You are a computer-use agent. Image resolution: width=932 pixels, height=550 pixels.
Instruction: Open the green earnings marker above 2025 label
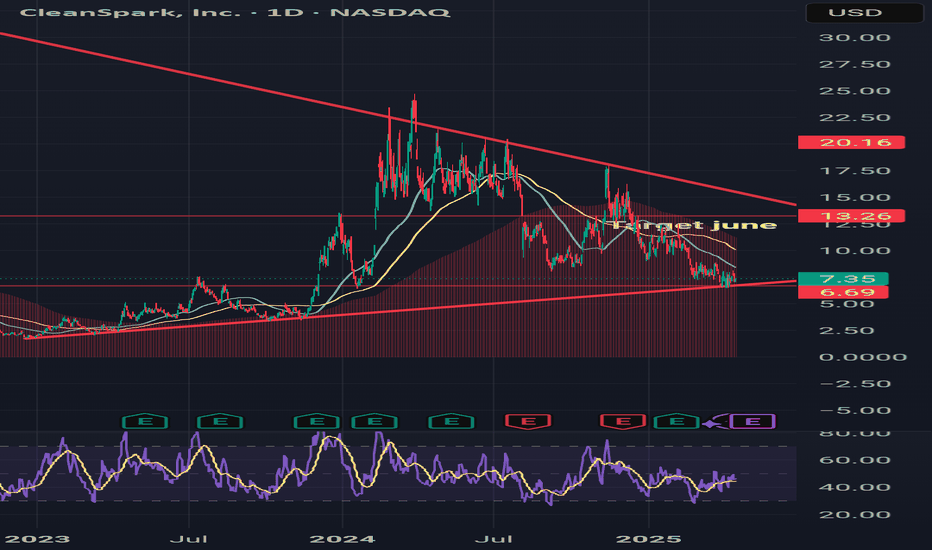click(x=676, y=422)
